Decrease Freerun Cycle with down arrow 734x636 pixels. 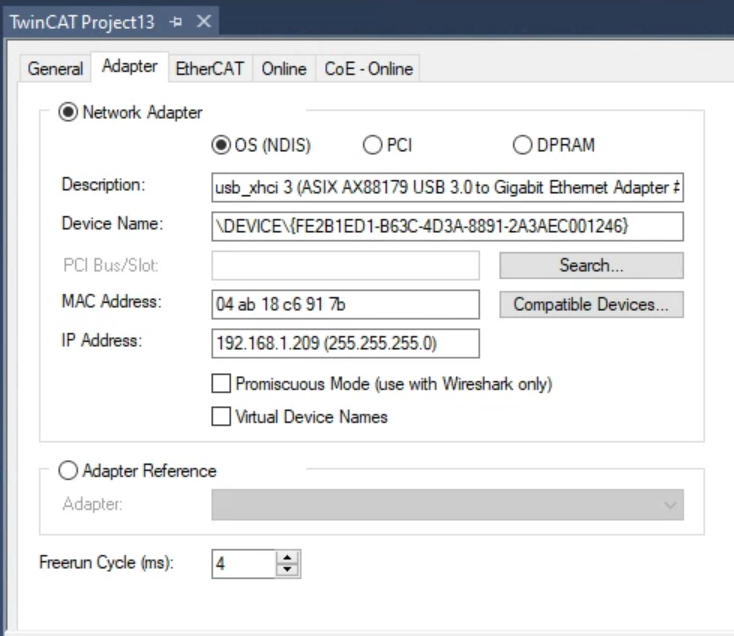coord(287,570)
